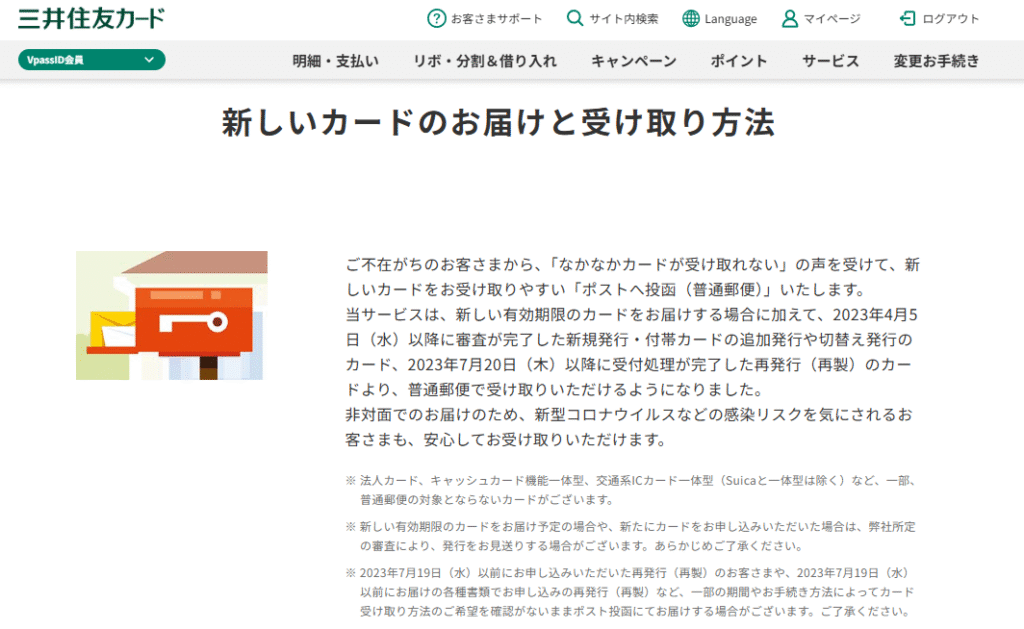Click the question mark support icon
The width and height of the screenshot is (1024, 629).
point(436,18)
